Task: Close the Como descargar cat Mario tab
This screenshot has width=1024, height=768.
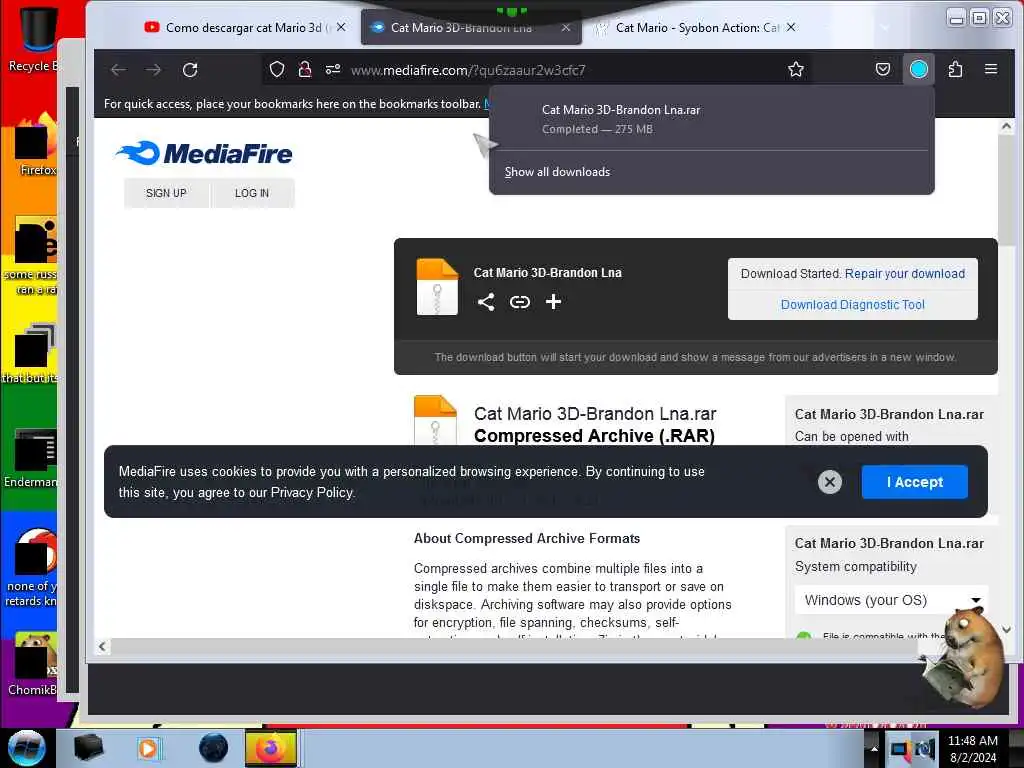Action: 341,27
